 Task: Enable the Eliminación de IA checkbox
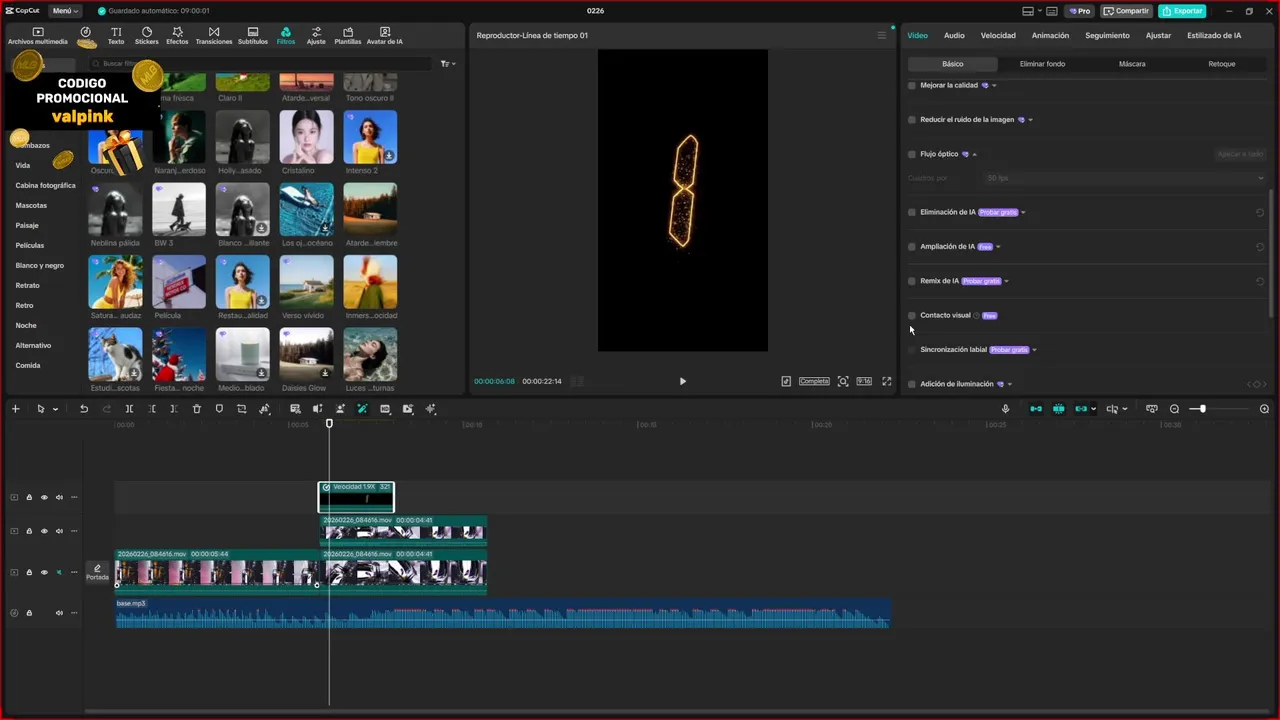point(911,212)
